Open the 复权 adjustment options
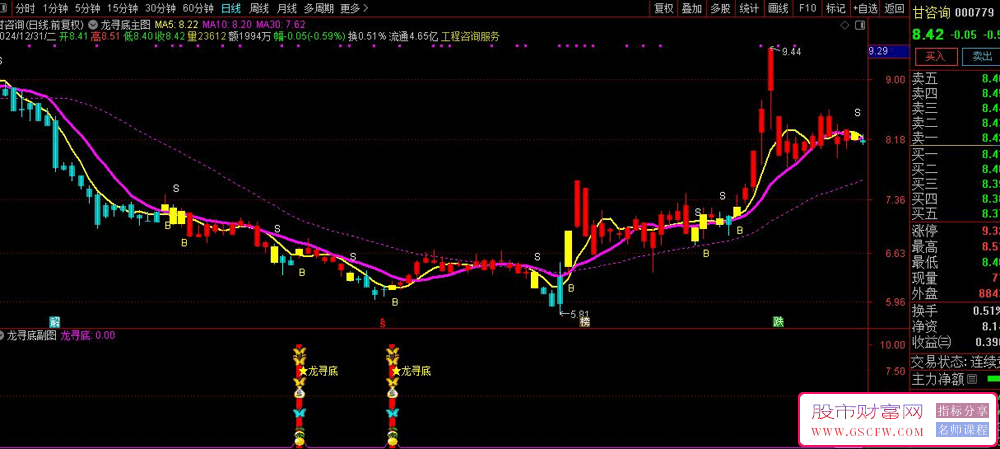Screen dimensions: 1000x449 click(664, 8)
